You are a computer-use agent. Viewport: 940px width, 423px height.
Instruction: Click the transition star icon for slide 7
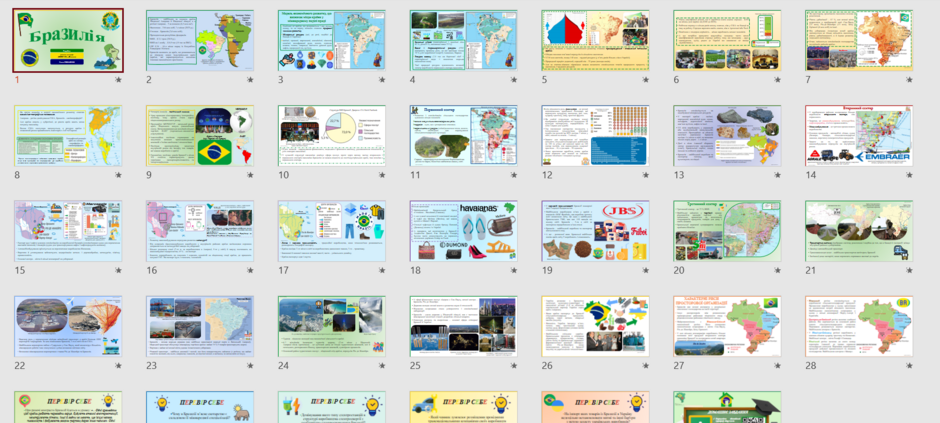(909, 80)
